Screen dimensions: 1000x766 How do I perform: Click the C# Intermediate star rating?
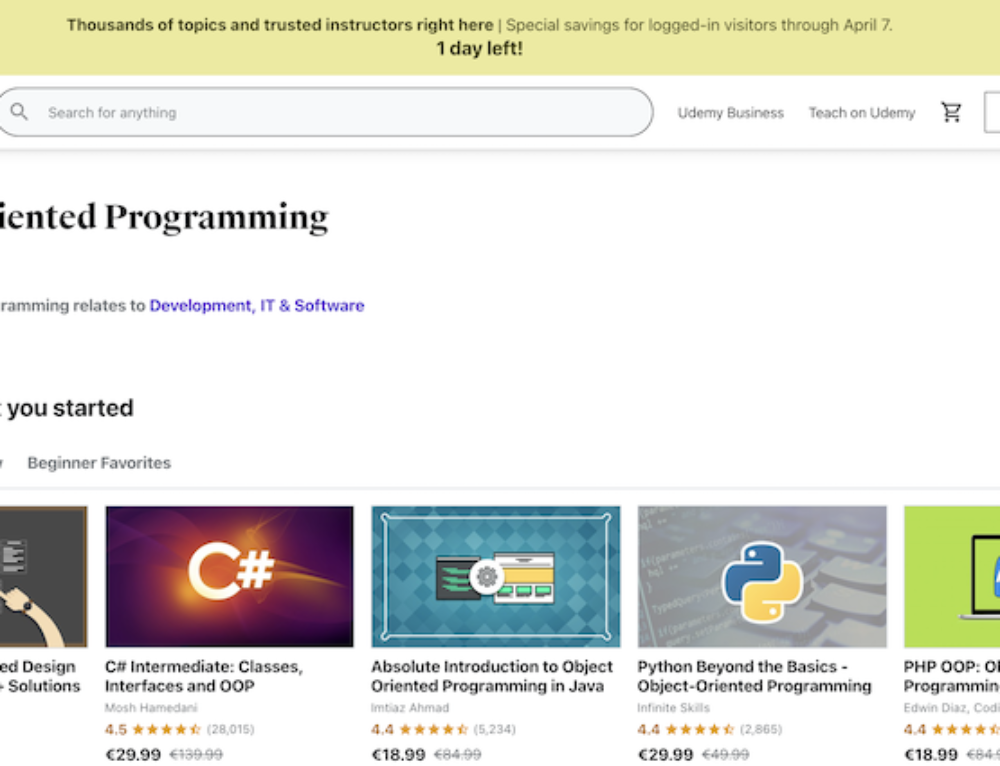(x=166, y=730)
